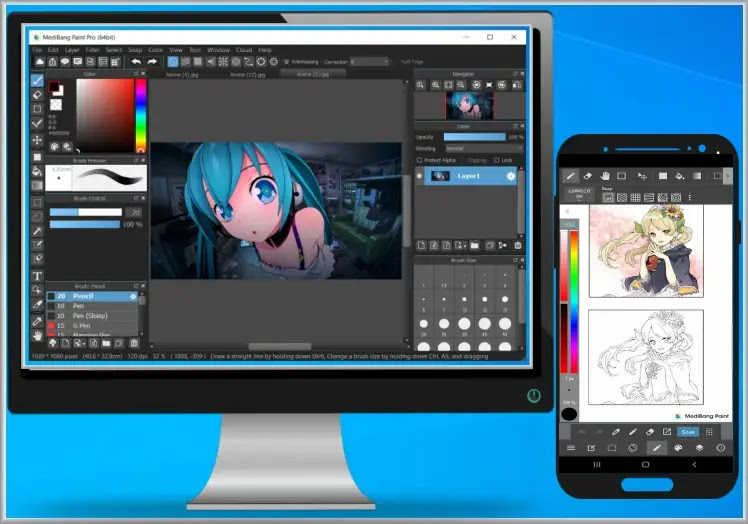The image size is (748, 524).
Task: Click the monitor power button
Action: click(x=534, y=395)
